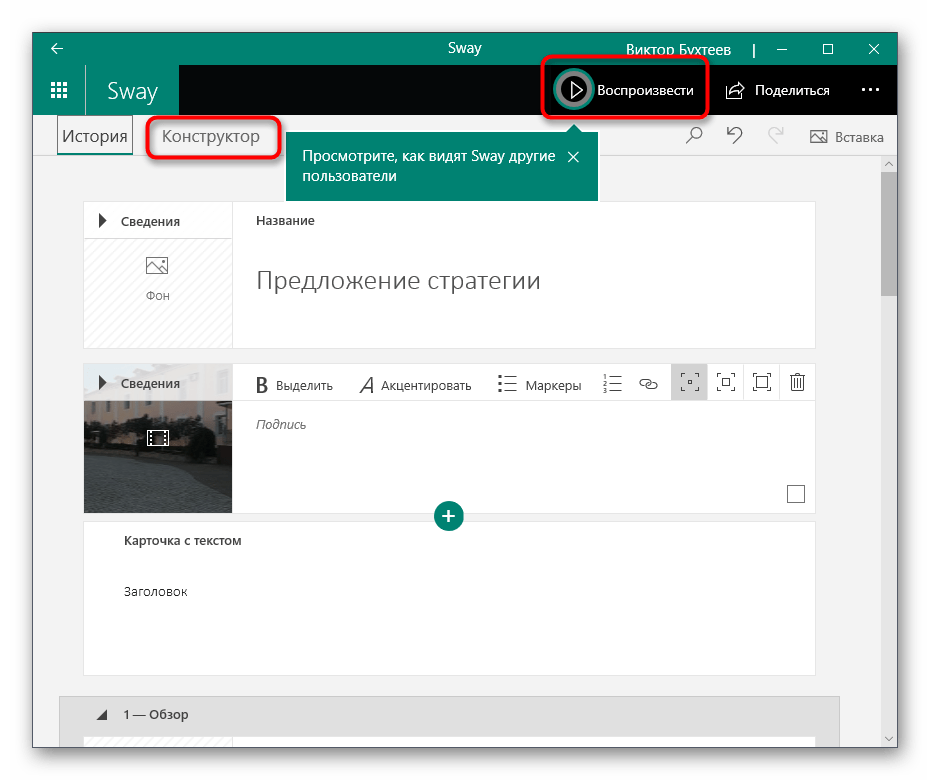Open the three-dots more options menu

[870, 90]
